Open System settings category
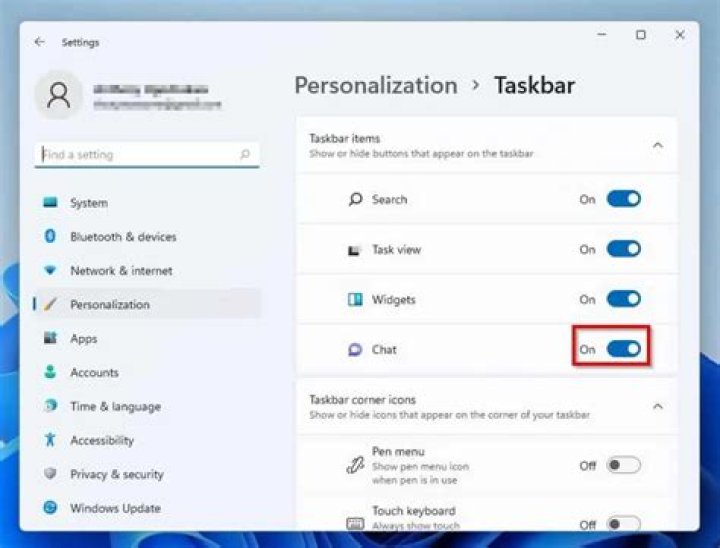The height and width of the screenshot is (548, 720). point(148,203)
